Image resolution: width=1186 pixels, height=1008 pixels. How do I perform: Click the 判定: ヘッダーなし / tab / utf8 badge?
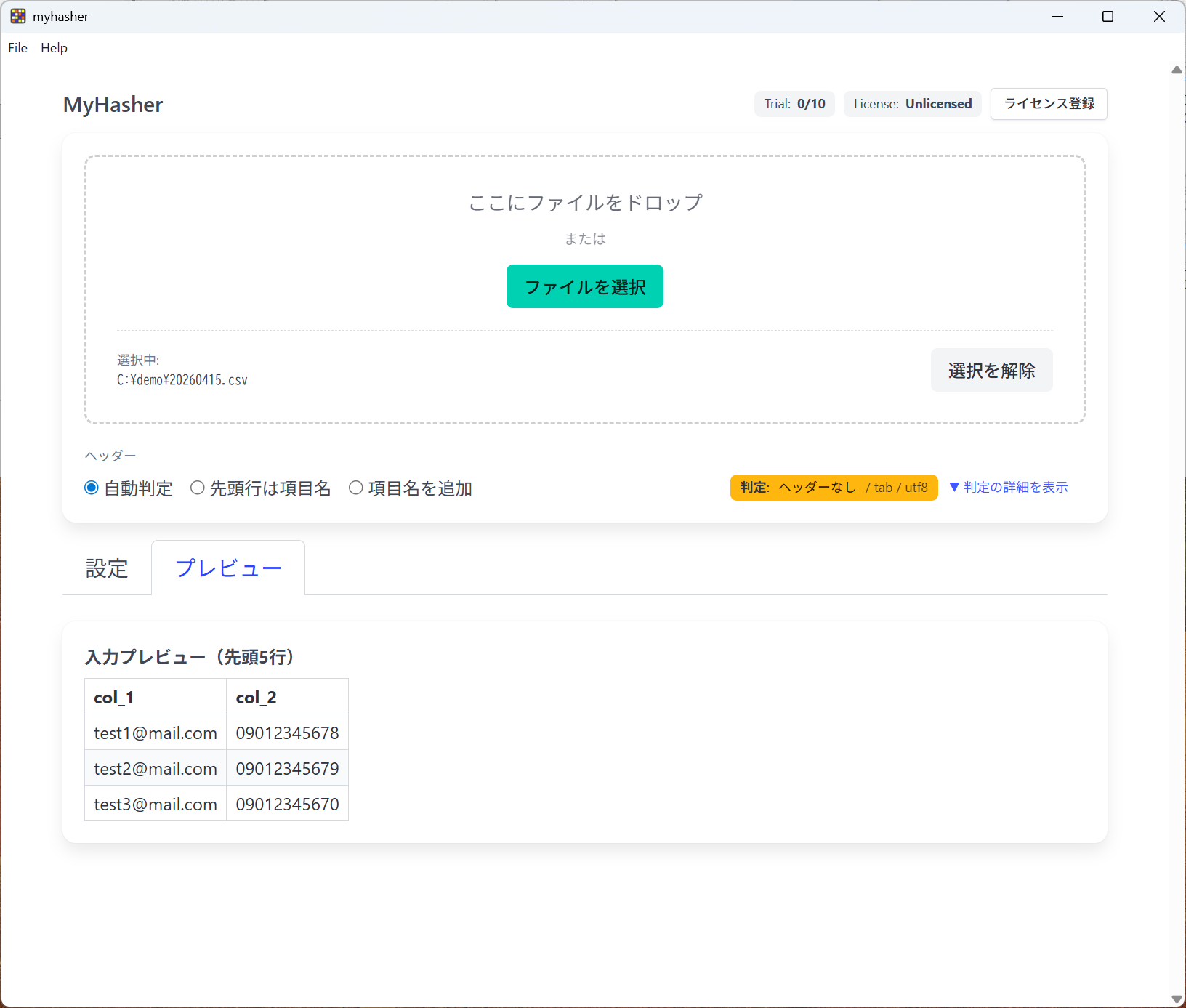click(834, 488)
